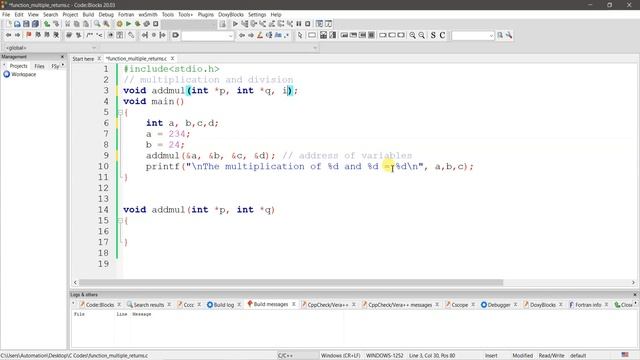Image resolution: width=640 pixels, height=360 pixels.
Task: Open the build target dropdown
Action: pyautogui.click(x=189, y=24)
